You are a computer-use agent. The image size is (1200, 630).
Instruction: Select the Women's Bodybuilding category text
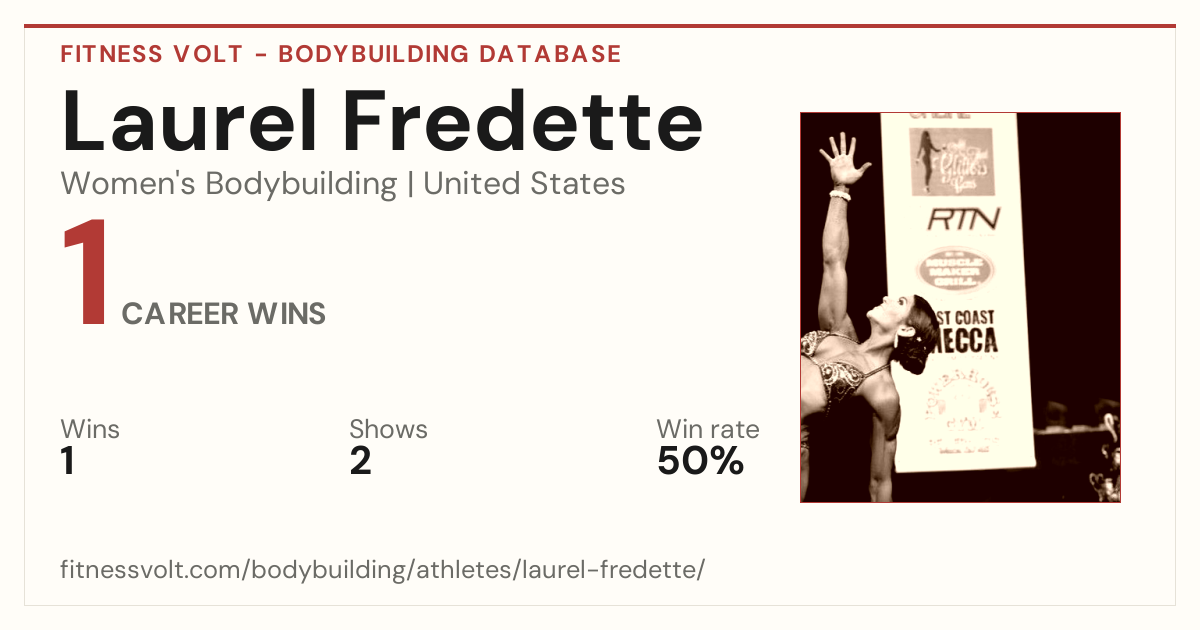click(x=229, y=184)
